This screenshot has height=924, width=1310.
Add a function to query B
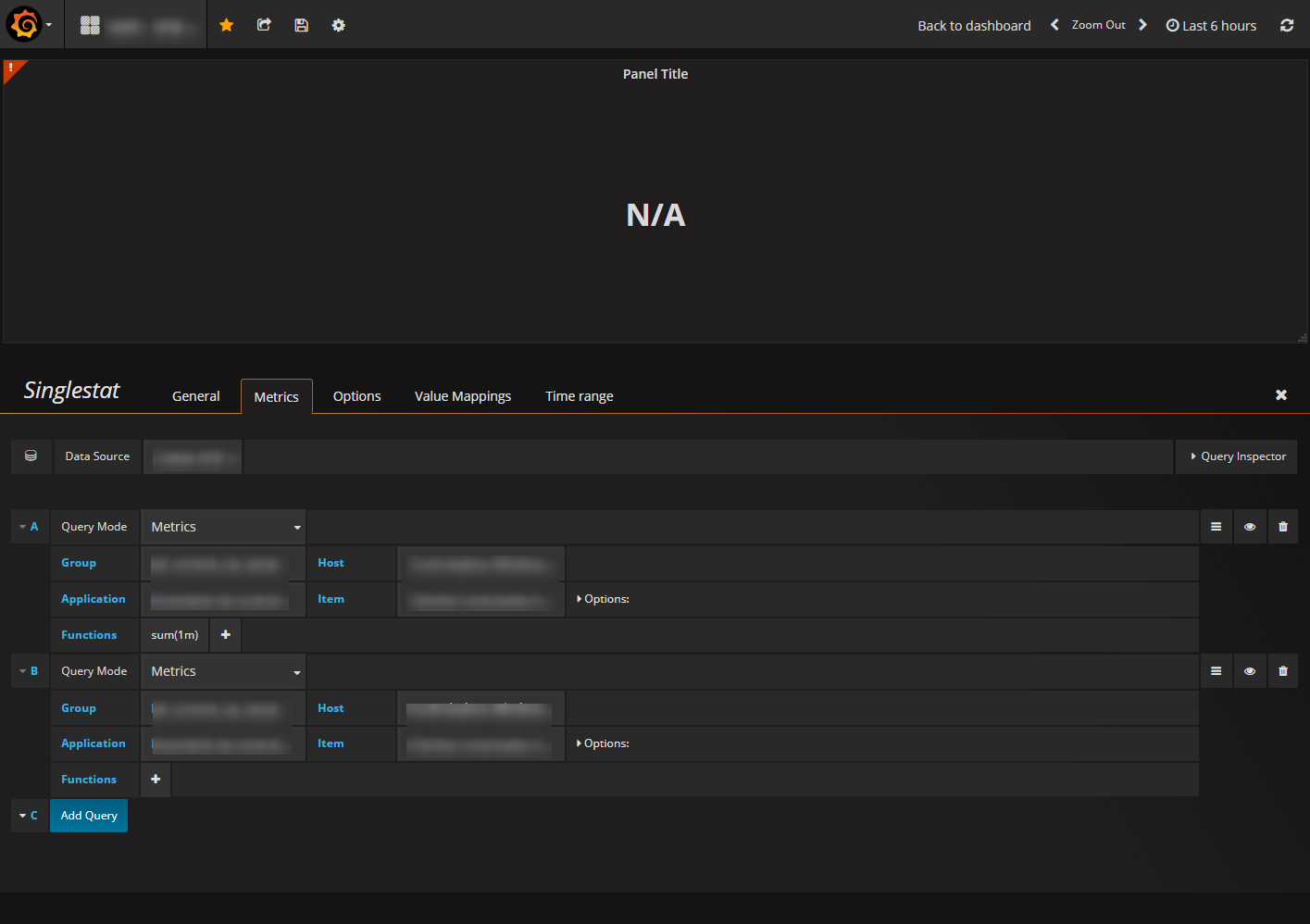coord(156,780)
